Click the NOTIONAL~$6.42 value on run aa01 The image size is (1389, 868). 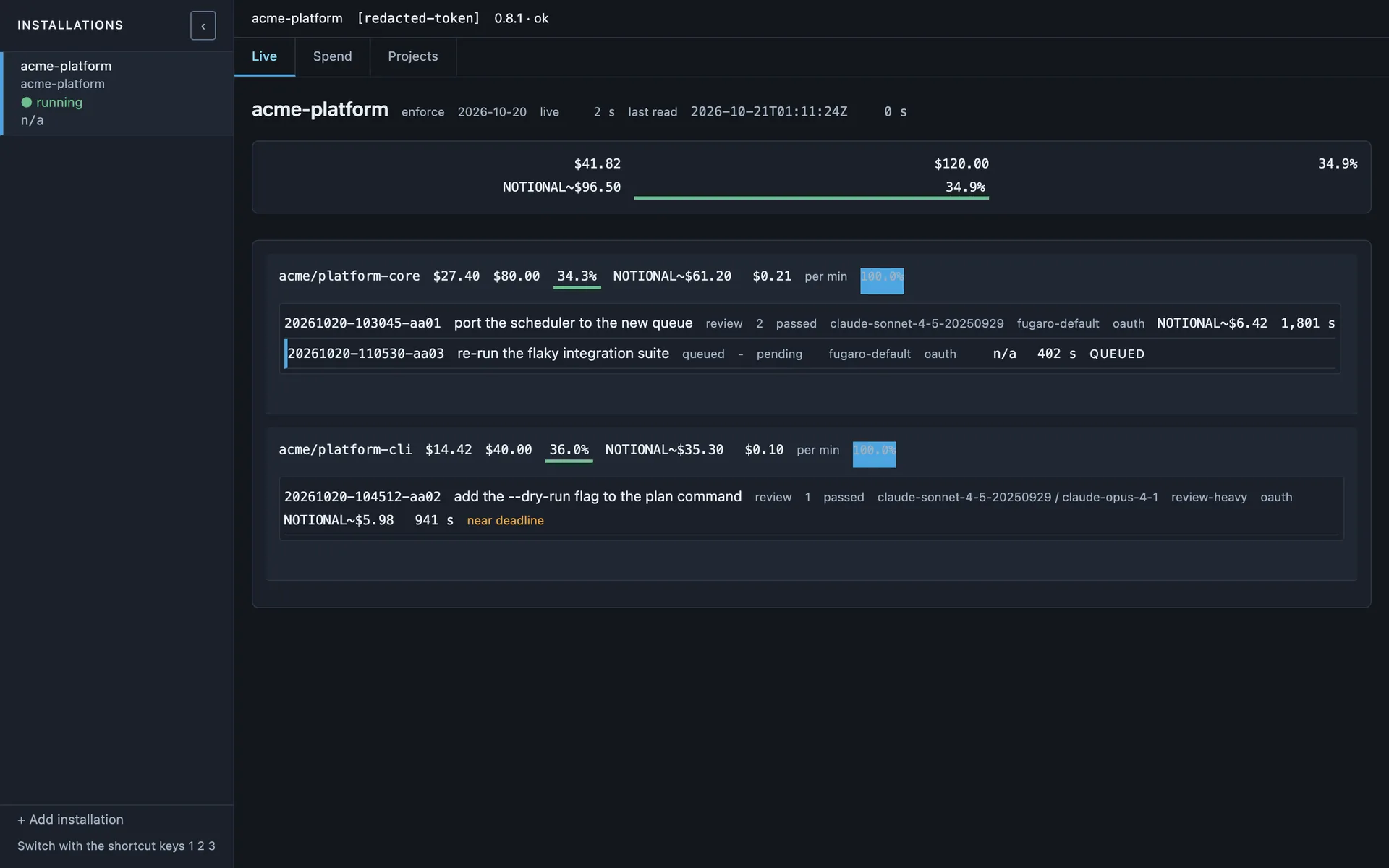point(1212,323)
